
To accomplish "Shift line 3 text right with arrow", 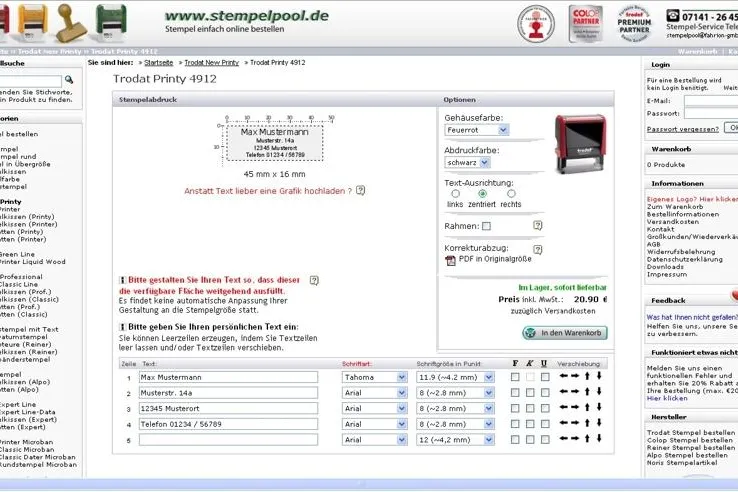I will (575, 407).
